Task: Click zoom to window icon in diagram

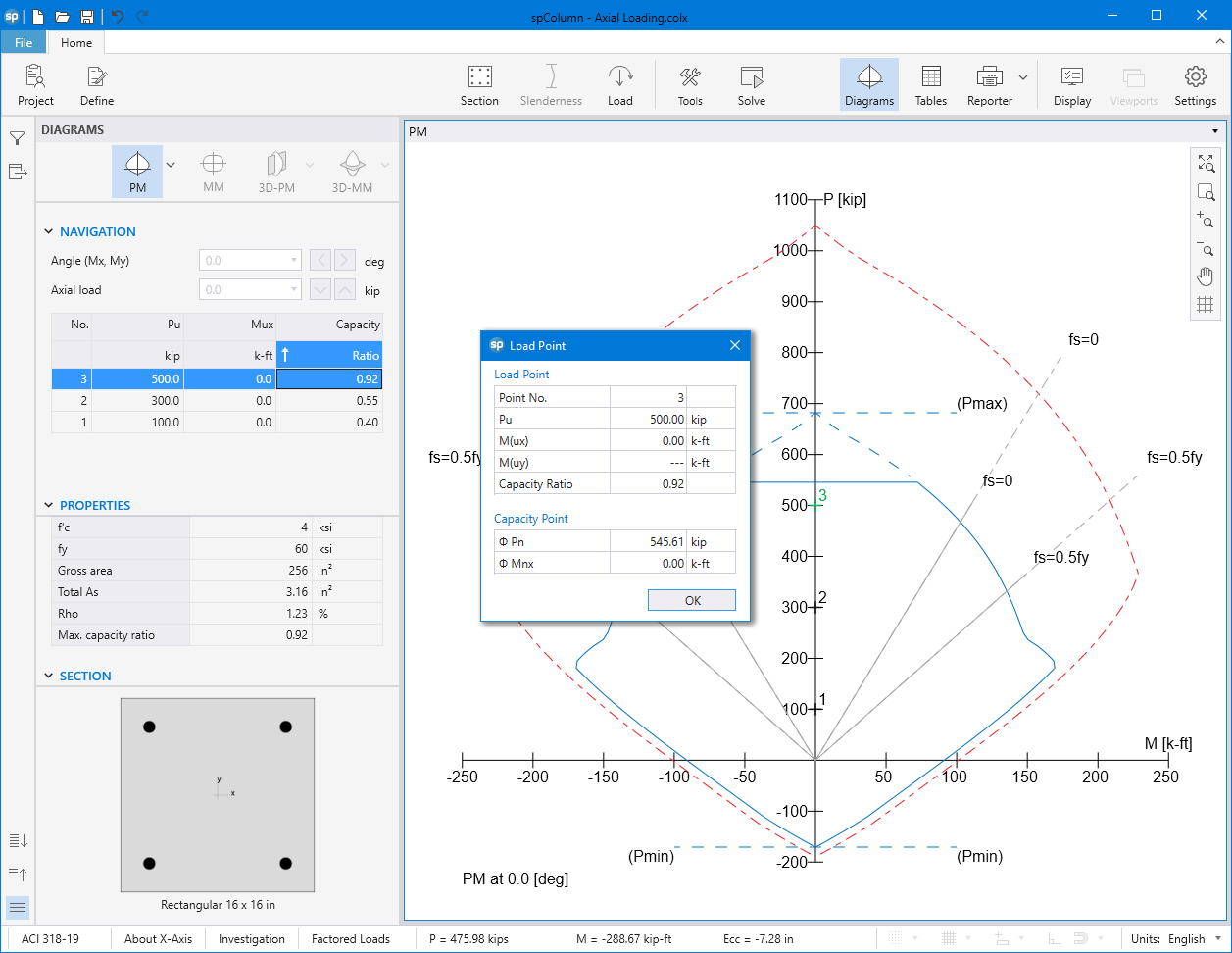Action: point(1206,192)
